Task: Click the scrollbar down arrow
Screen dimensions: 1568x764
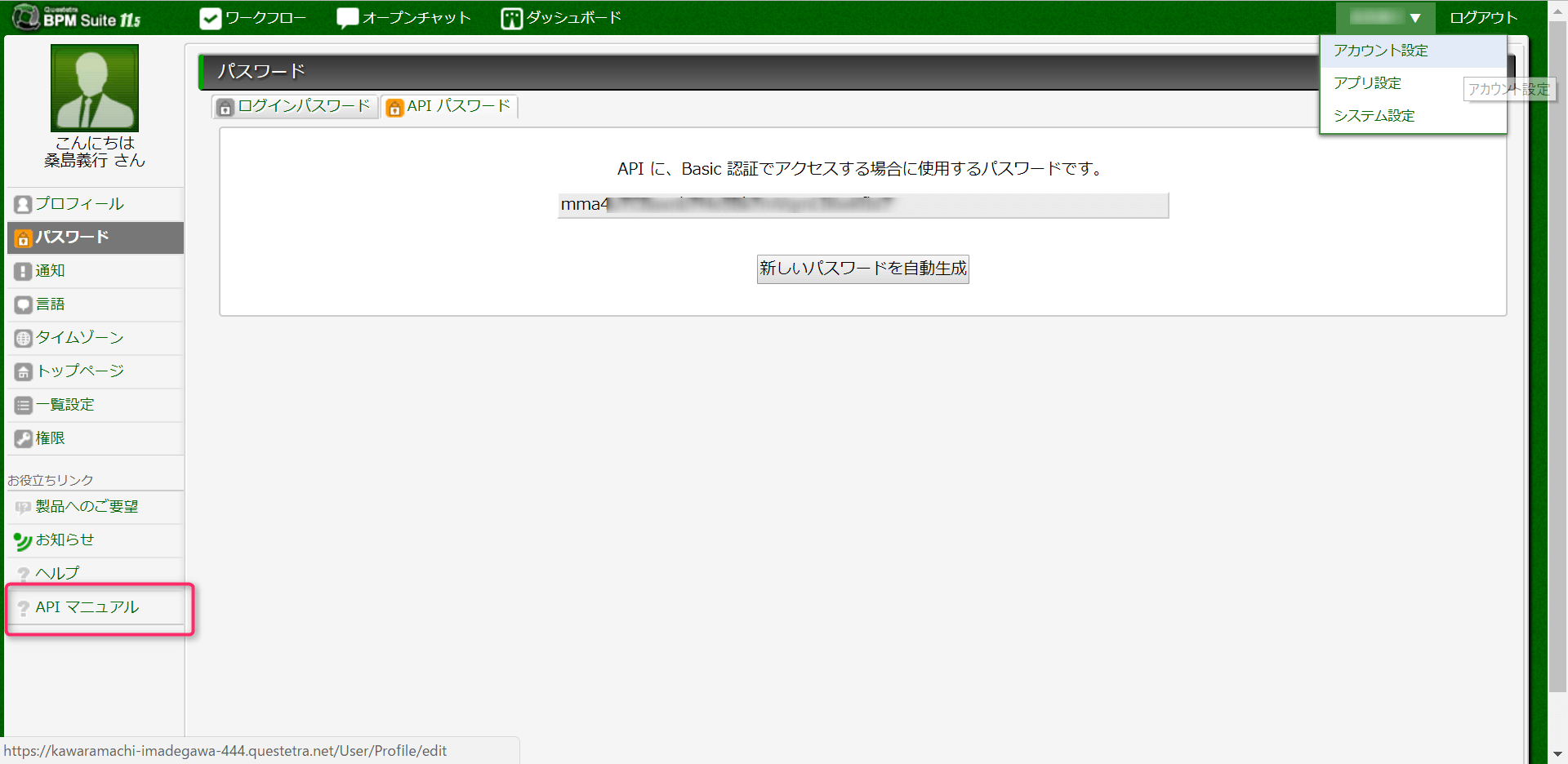Action: [1558, 754]
